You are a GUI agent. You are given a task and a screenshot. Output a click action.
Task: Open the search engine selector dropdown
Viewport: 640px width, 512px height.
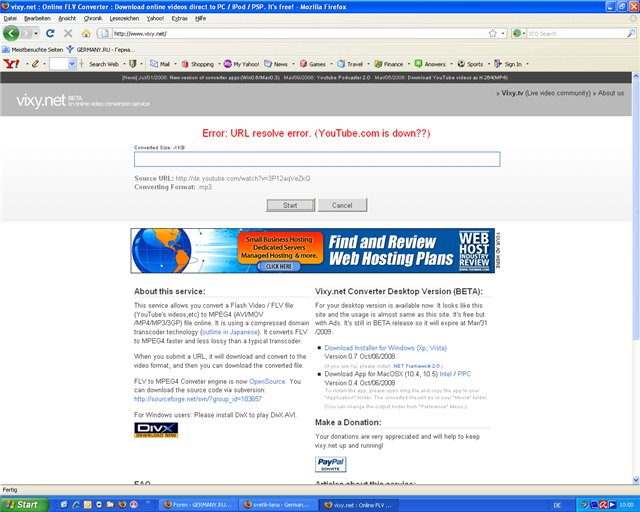click(x=518, y=33)
